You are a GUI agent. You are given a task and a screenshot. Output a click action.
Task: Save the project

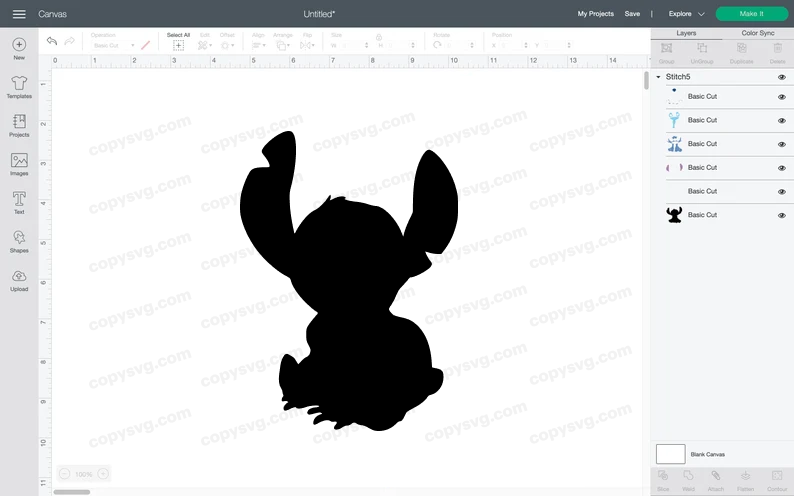click(x=632, y=14)
